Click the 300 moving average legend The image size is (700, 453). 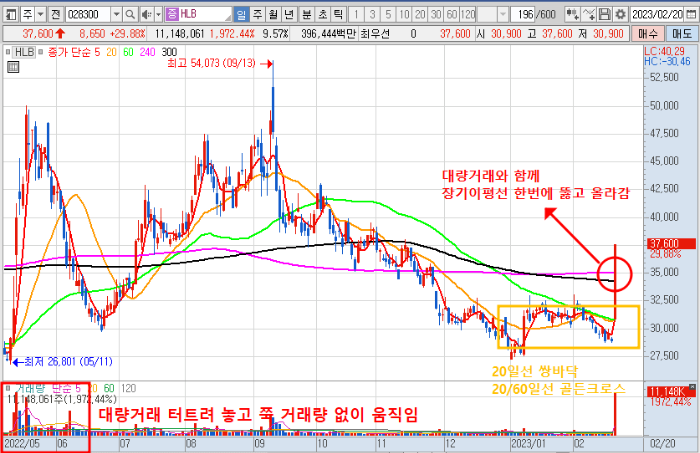(x=169, y=52)
